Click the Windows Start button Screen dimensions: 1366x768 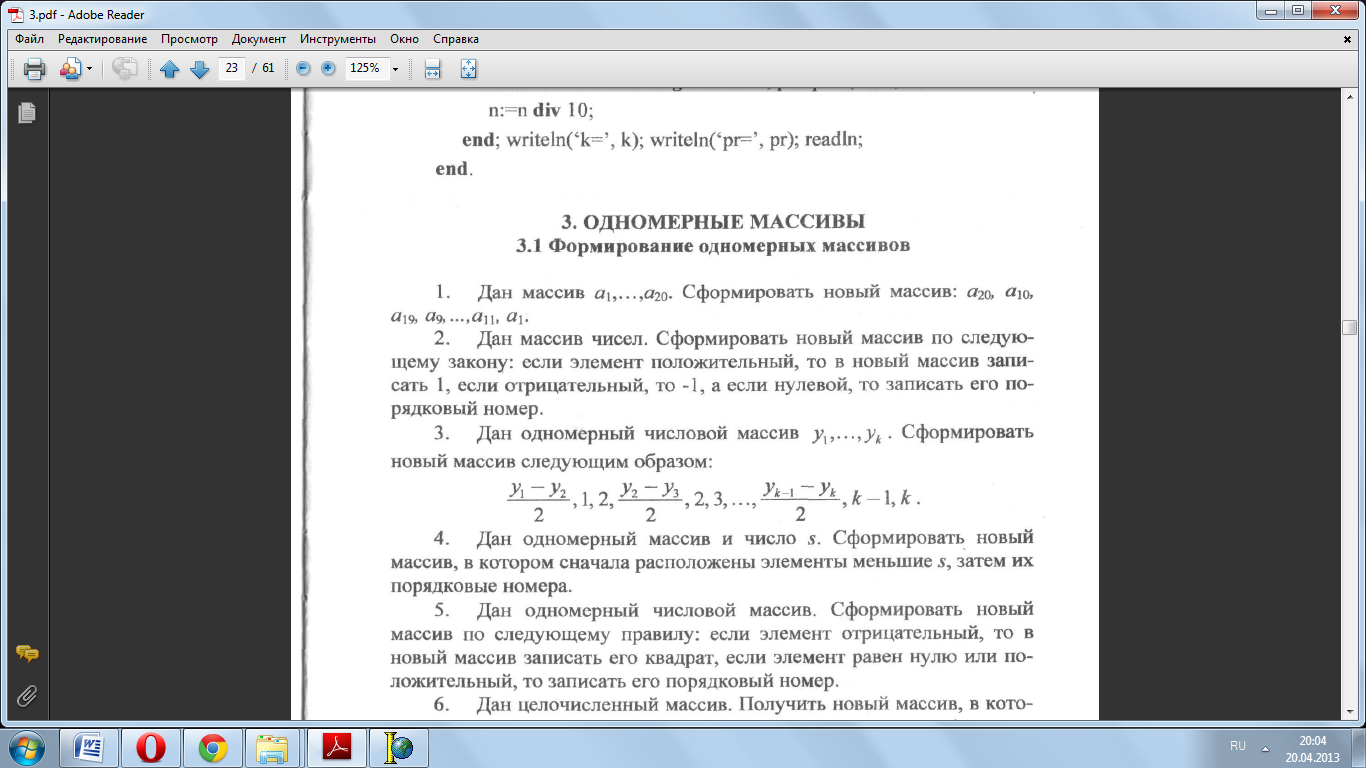27,747
